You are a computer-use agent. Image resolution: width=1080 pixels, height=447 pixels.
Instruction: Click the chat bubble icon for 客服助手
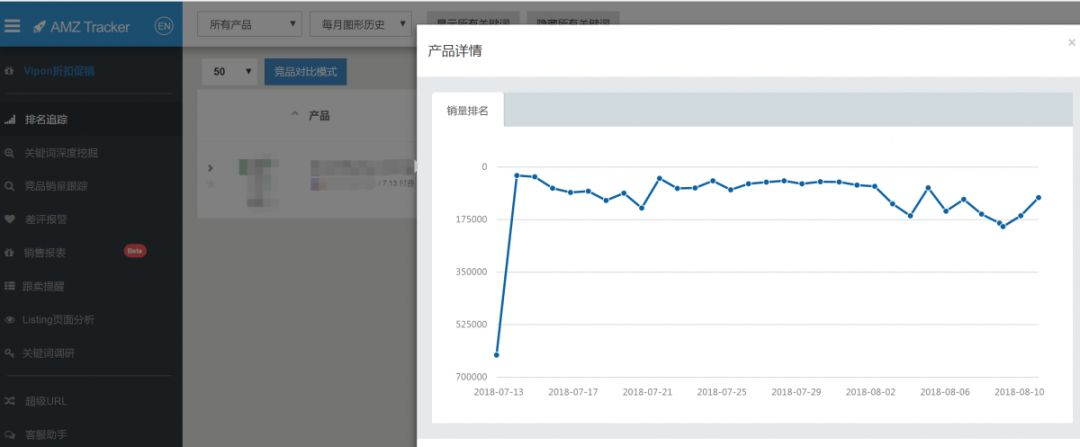click(9, 435)
